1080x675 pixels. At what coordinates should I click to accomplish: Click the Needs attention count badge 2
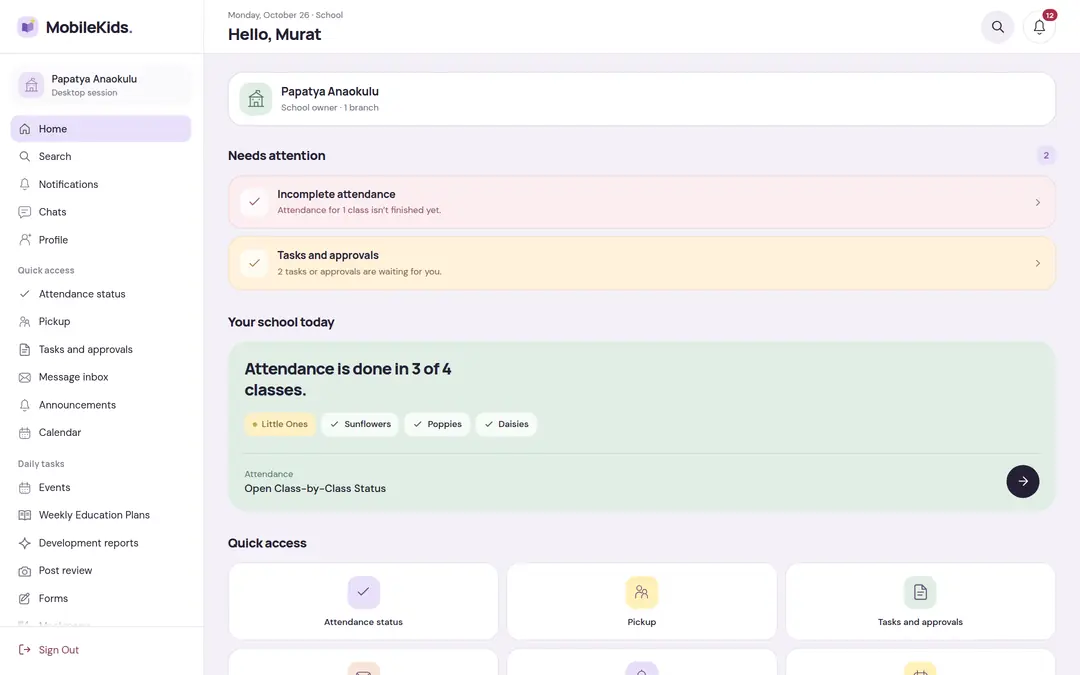pyautogui.click(x=1046, y=156)
